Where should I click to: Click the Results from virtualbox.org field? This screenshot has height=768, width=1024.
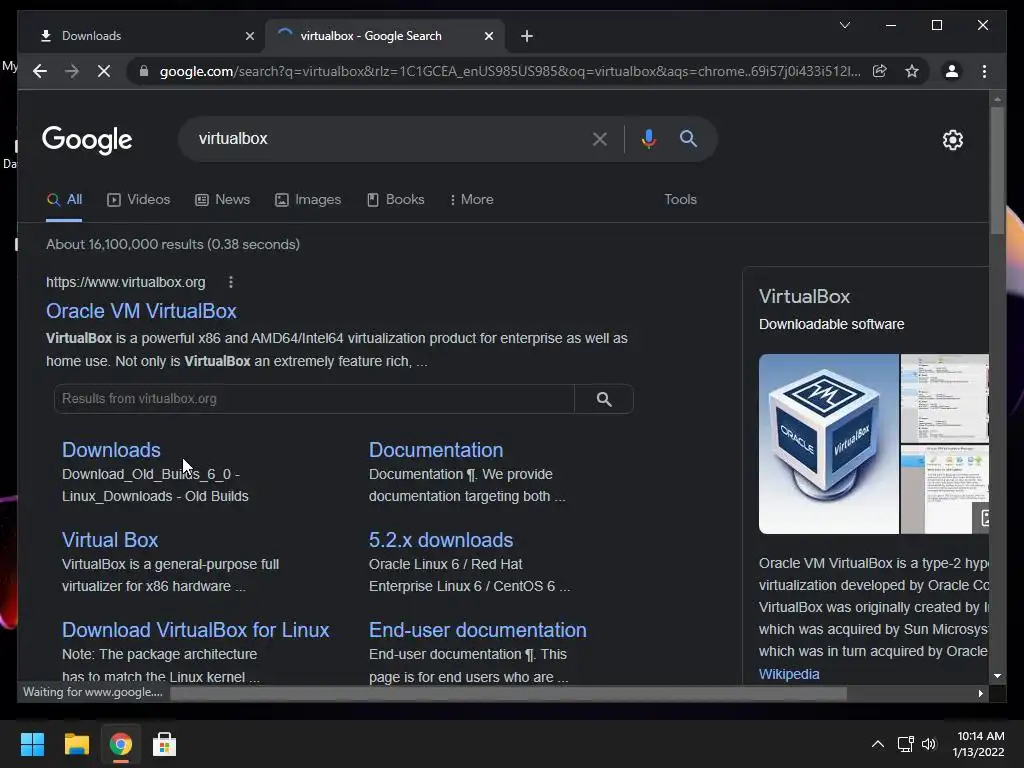314,399
